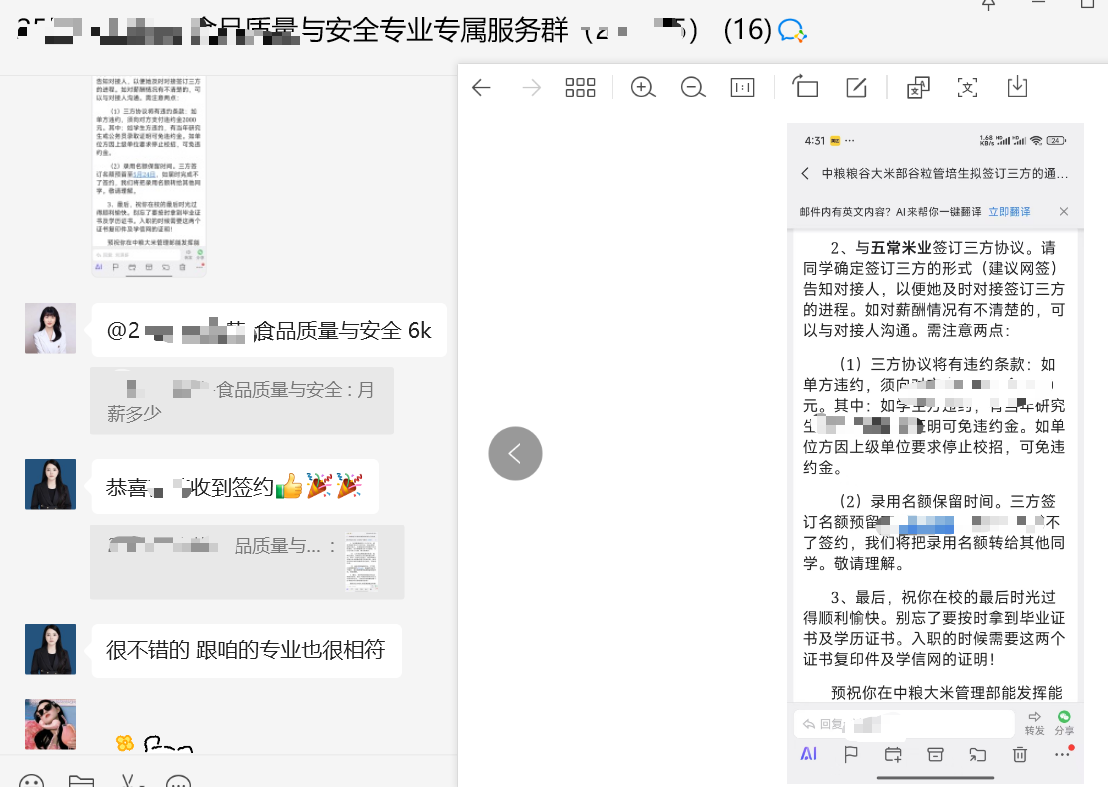Extract text from image with OCR
This screenshot has width=1108, height=787.
pyautogui.click(x=967, y=88)
